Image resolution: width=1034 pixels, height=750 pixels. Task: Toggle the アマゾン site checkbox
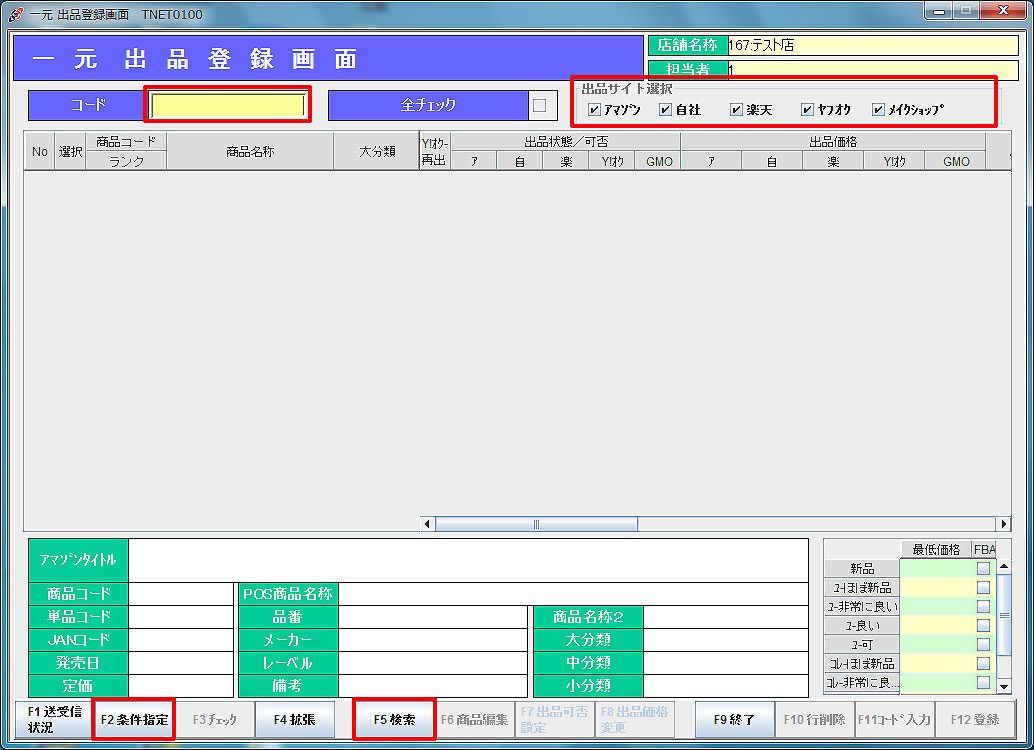[x=595, y=110]
